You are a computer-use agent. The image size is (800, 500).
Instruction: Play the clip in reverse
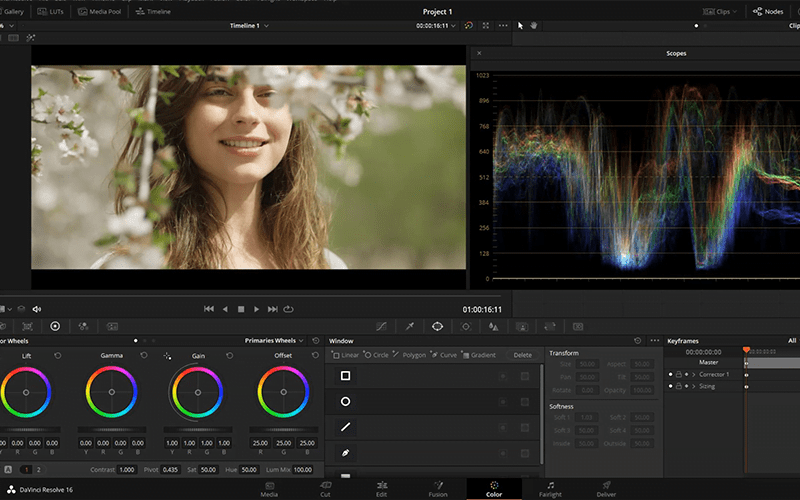(x=225, y=309)
